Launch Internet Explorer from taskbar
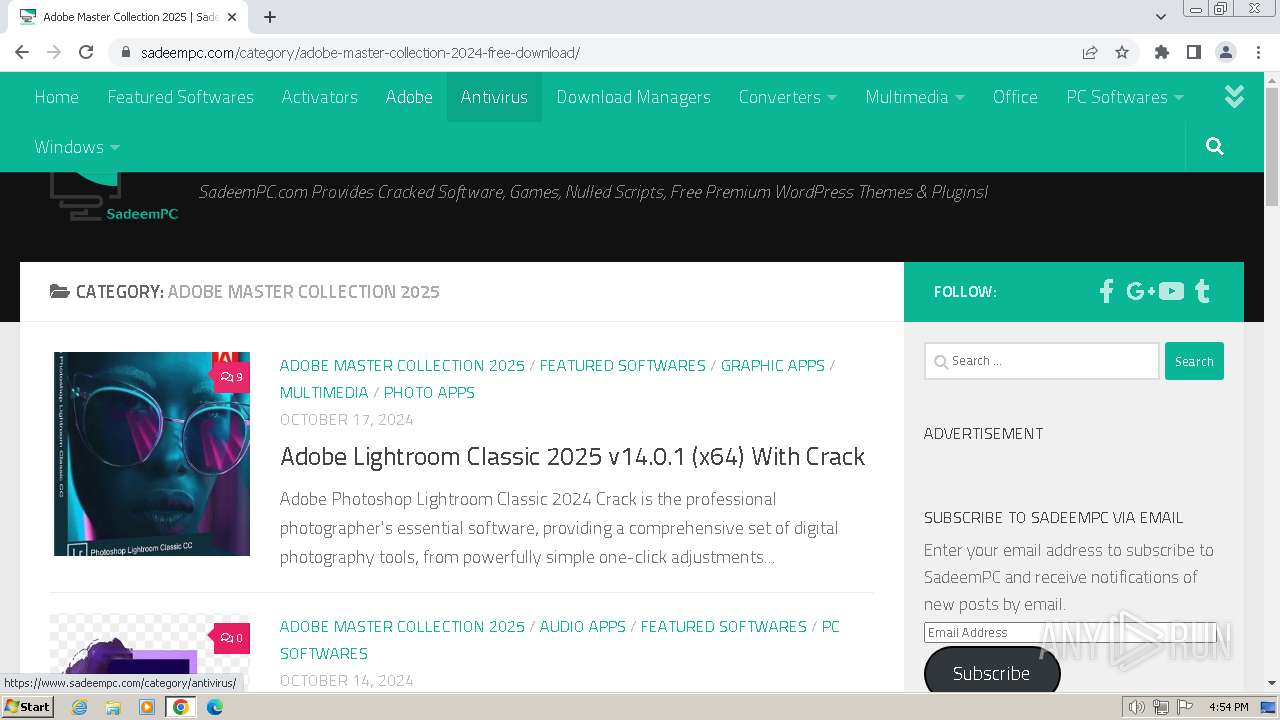 click(x=79, y=707)
